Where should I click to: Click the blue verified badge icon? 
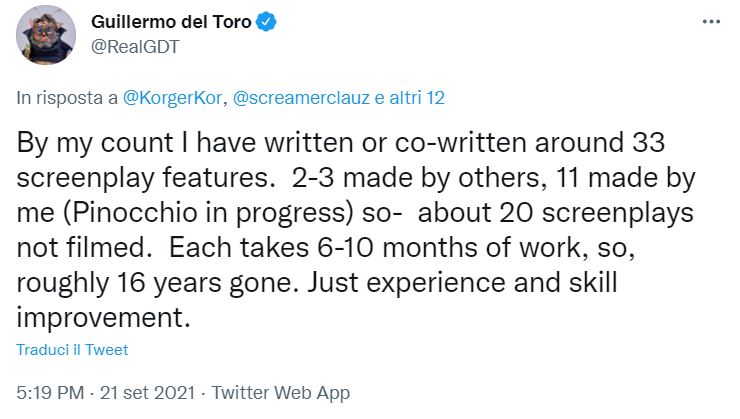click(x=266, y=22)
